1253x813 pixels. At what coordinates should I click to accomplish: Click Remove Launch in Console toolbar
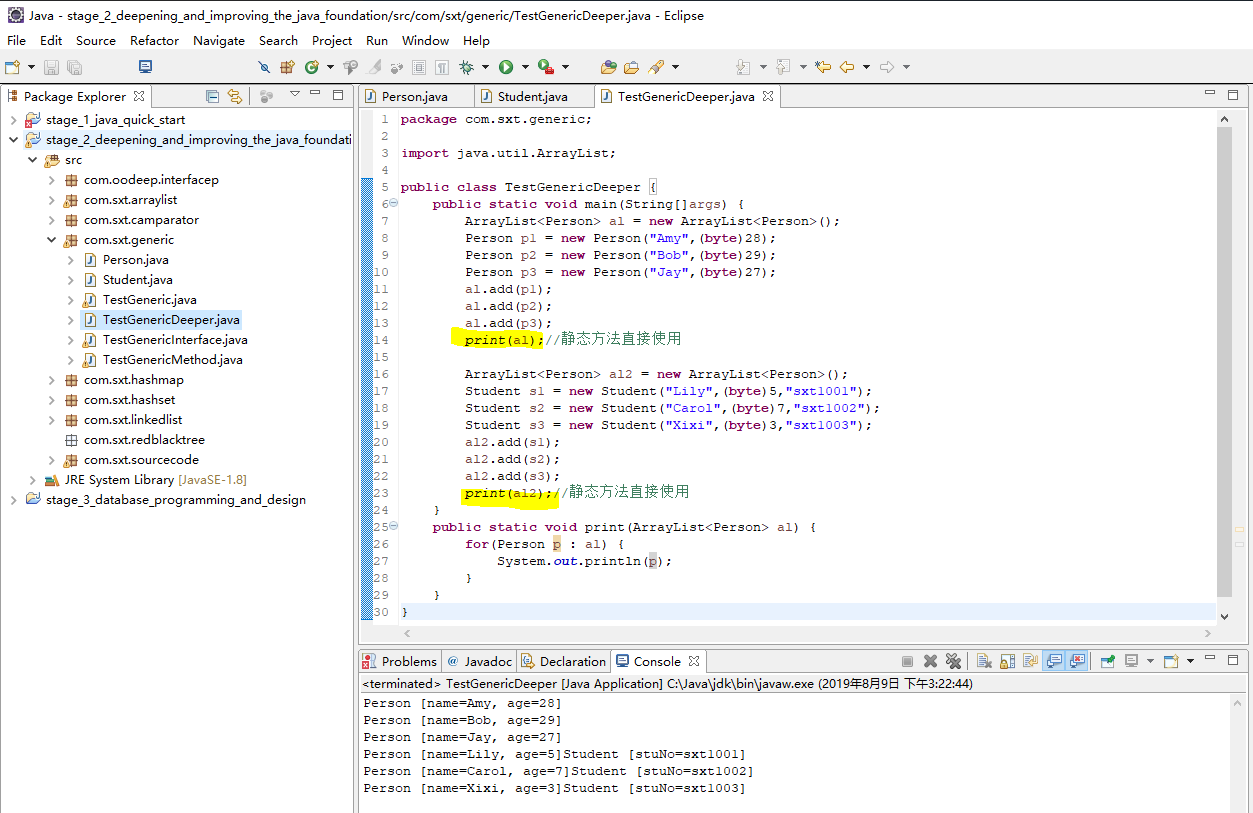(930, 661)
